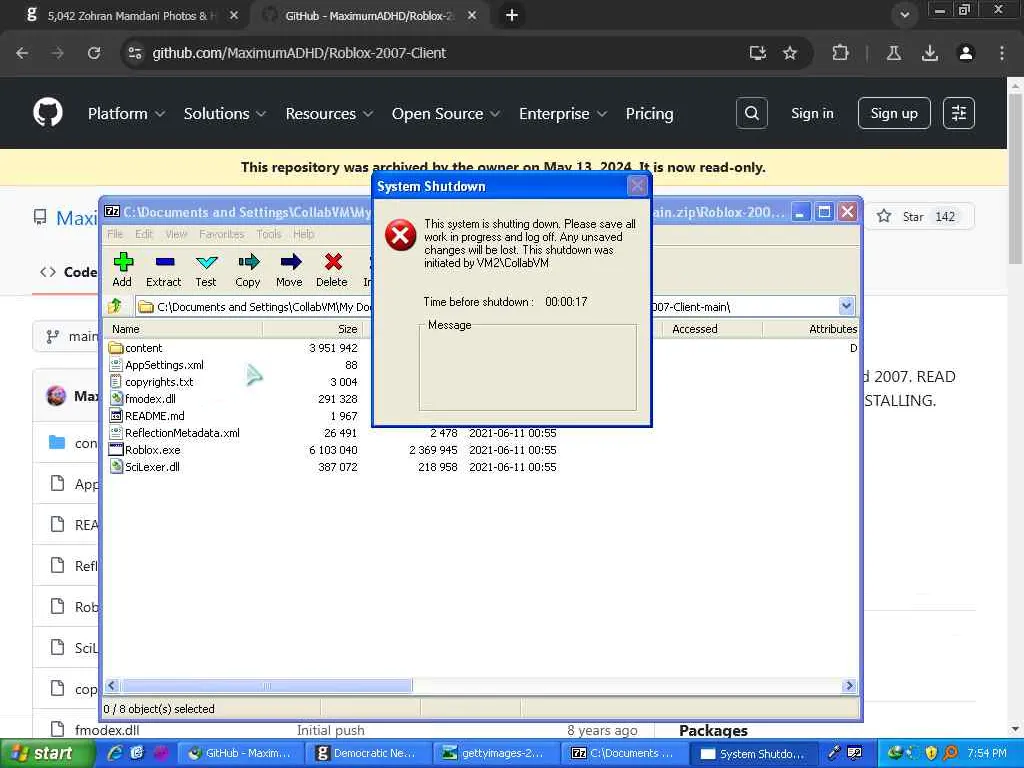Viewport: 1024px width, 768px height.
Task: Open the Chrome tab search dropdown arrow
Action: coord(904,15)
